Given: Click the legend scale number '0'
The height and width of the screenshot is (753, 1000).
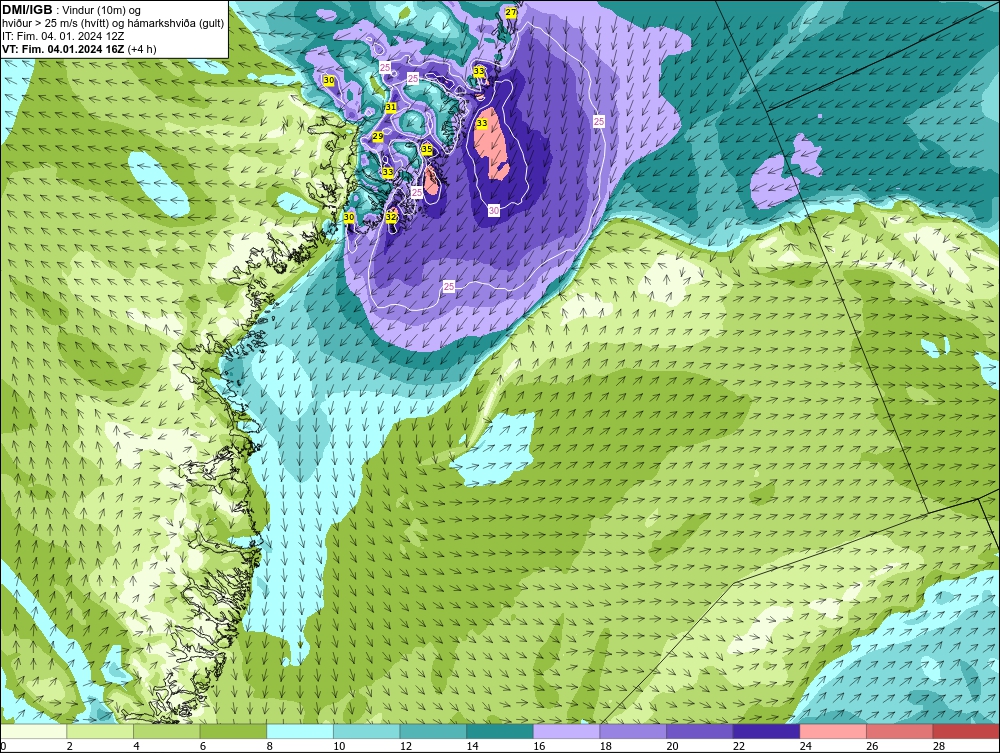Looking at the screenshot, I should tap(3, 746).
